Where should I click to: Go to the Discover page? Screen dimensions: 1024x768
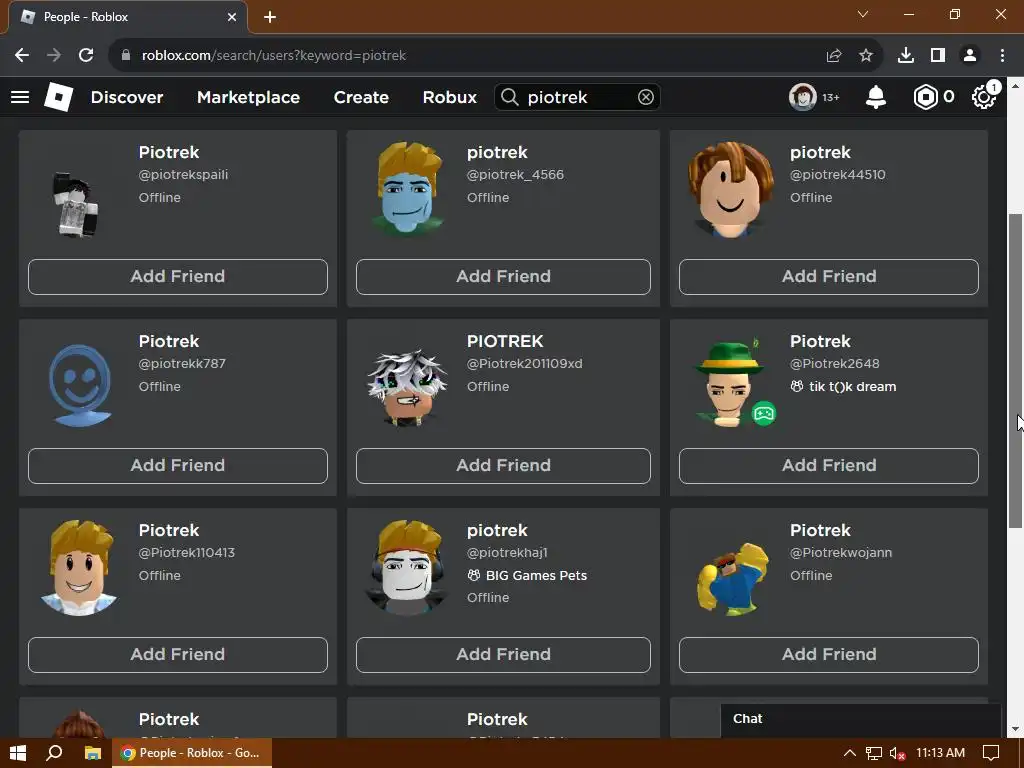(x=127, y=97)
